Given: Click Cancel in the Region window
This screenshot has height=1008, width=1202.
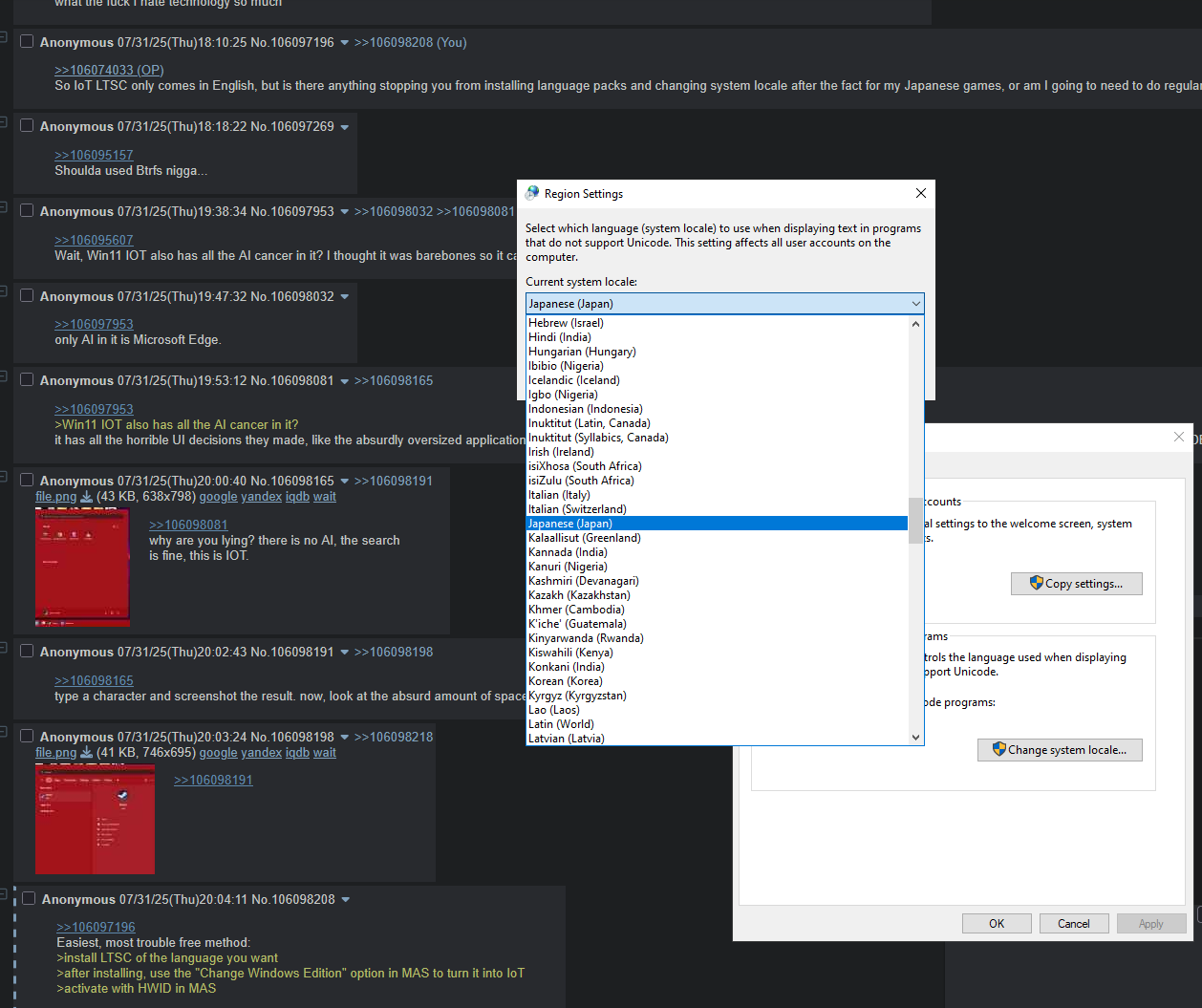Looking at the screenshot, I should pos(1073,923).
